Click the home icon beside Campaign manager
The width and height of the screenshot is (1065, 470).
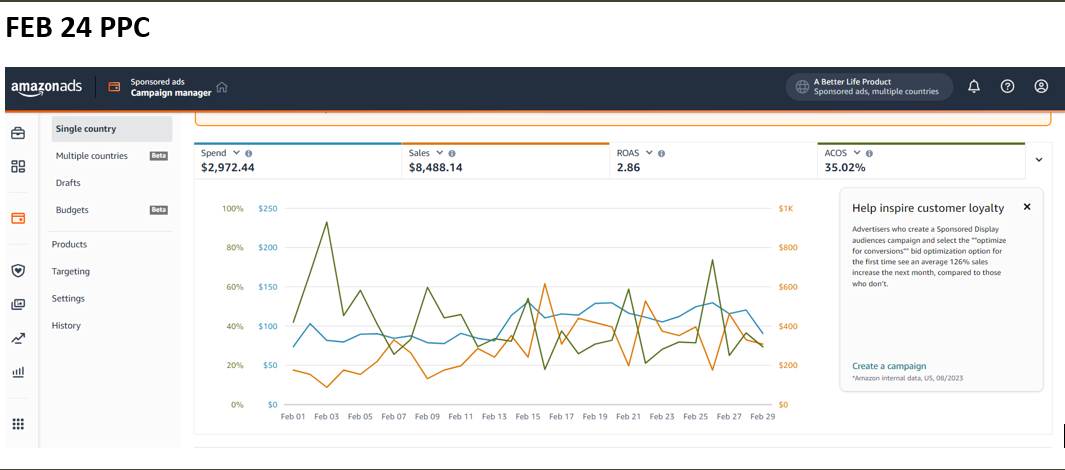click(x=222, y=87)
